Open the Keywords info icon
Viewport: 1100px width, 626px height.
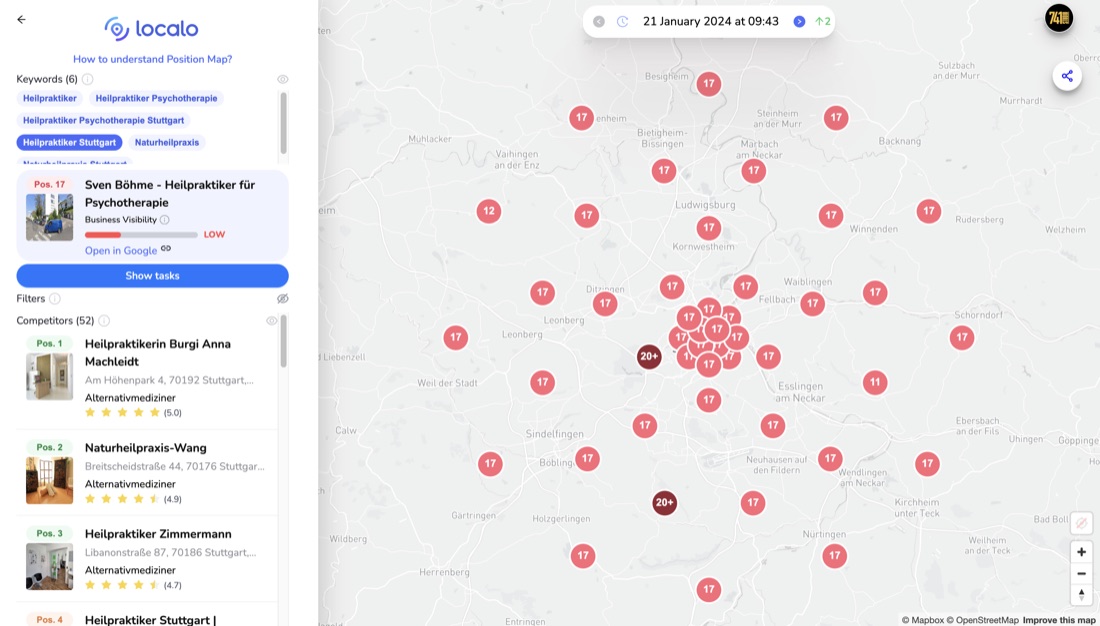(87, 79)
